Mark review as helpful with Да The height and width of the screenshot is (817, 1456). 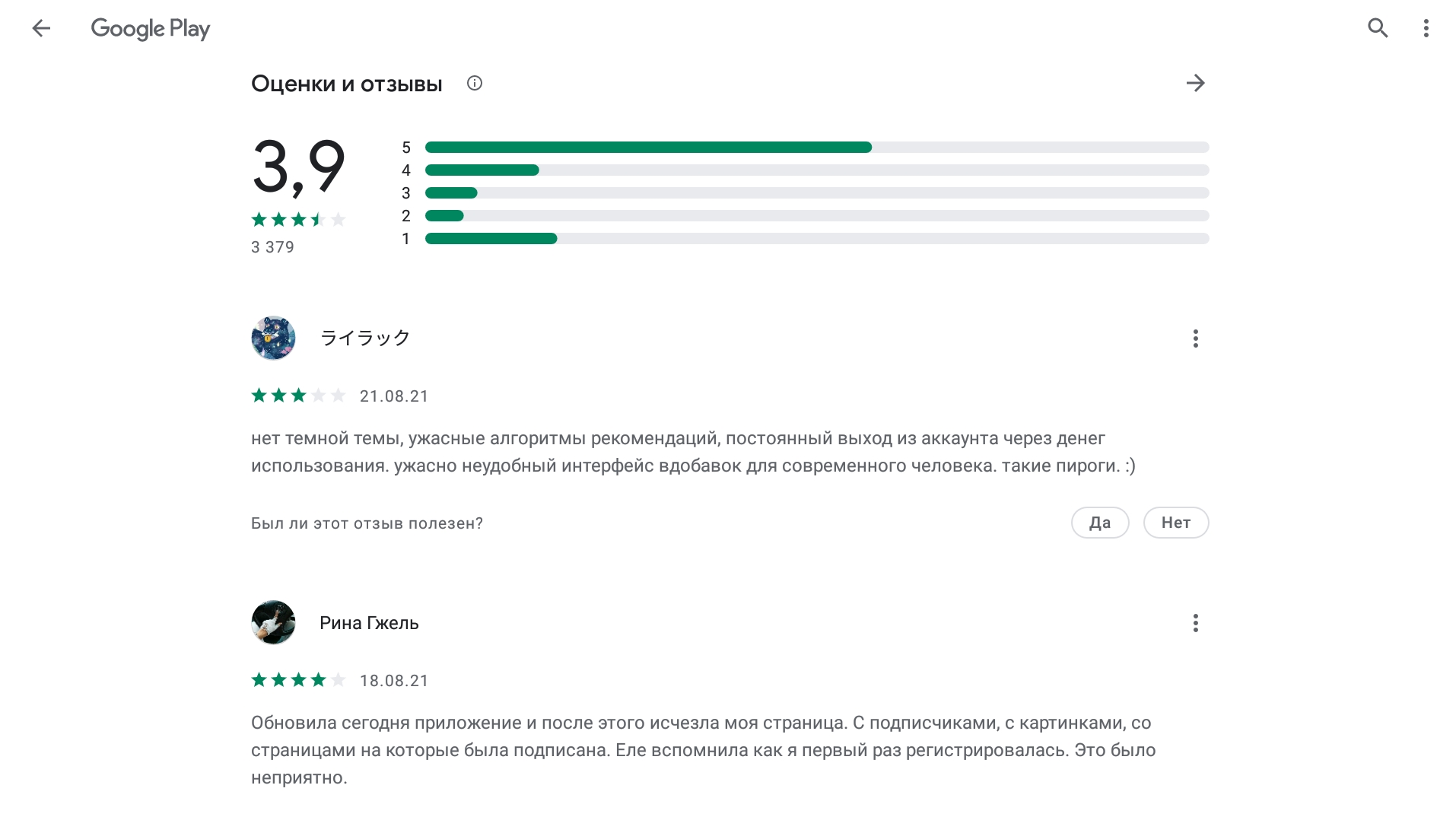[x=1100, y=523]
